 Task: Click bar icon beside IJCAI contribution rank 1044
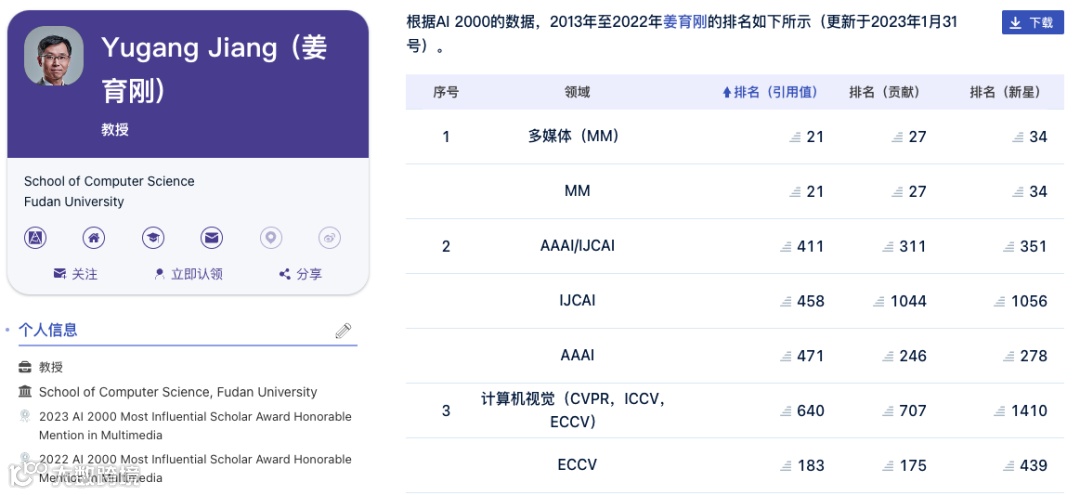[x=879, y=301]
